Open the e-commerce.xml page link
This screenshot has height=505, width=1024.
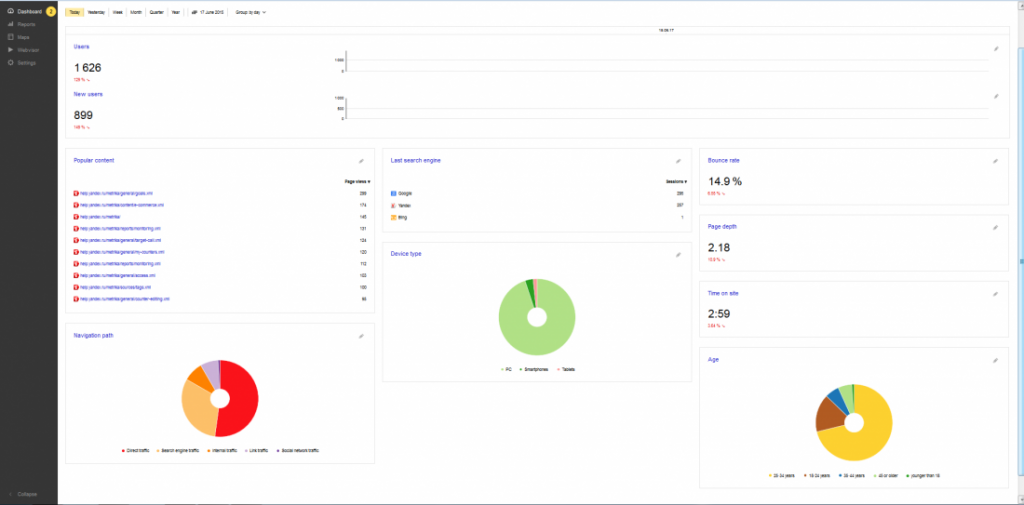click(121, 205)
